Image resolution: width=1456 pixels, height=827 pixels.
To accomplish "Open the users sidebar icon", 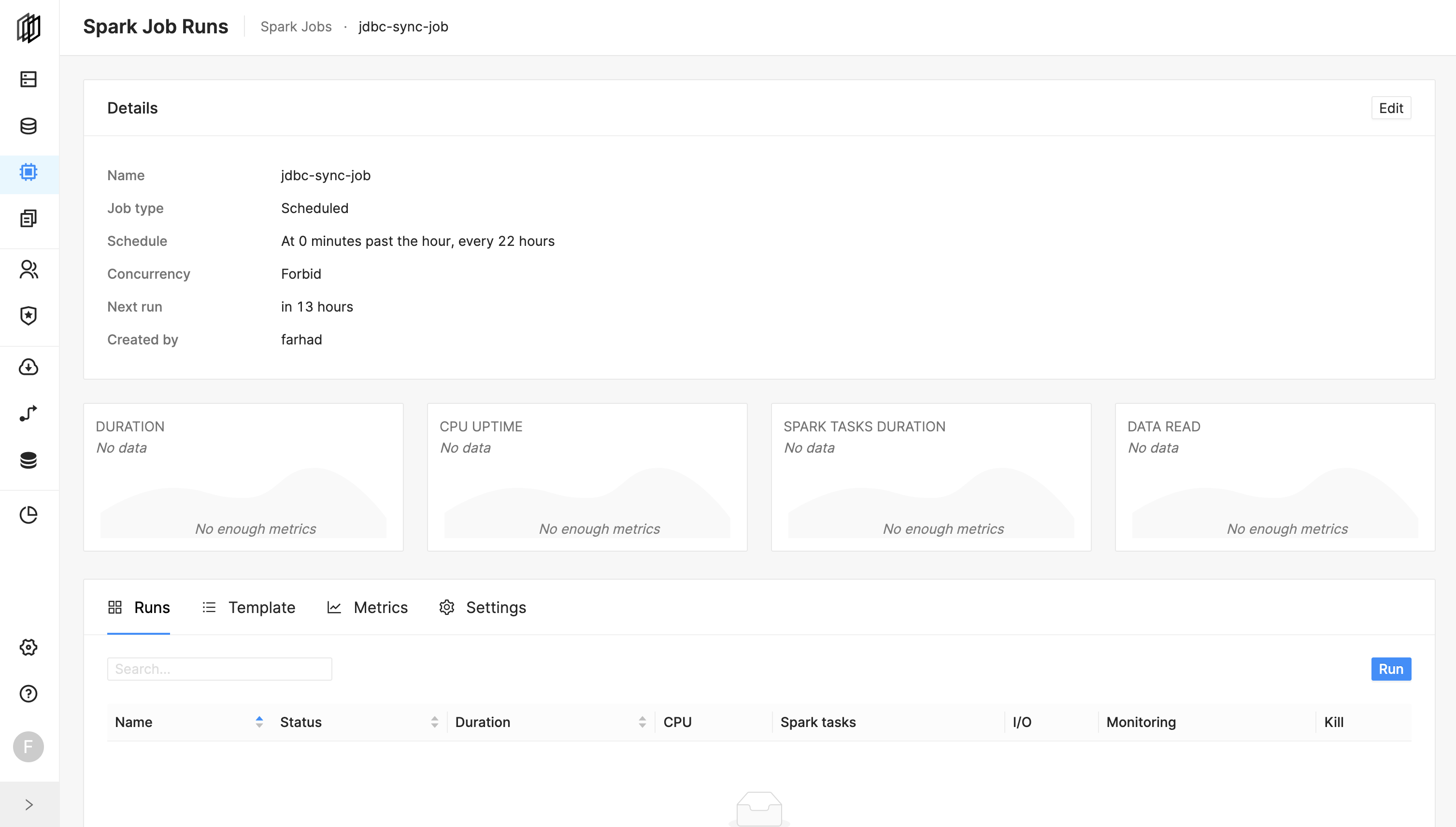I will pos(29,269).
